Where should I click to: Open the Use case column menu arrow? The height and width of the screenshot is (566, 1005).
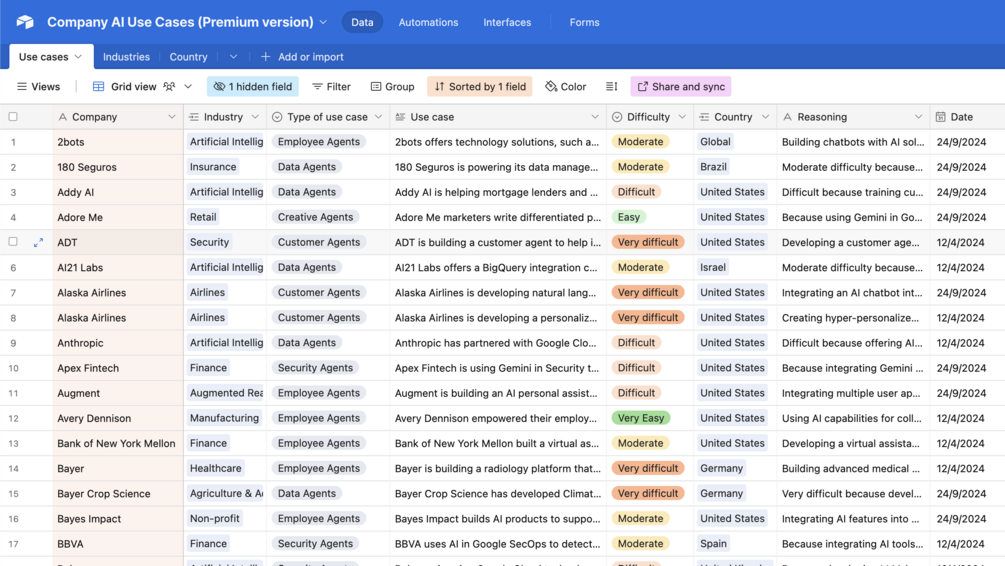pos(595,117)
